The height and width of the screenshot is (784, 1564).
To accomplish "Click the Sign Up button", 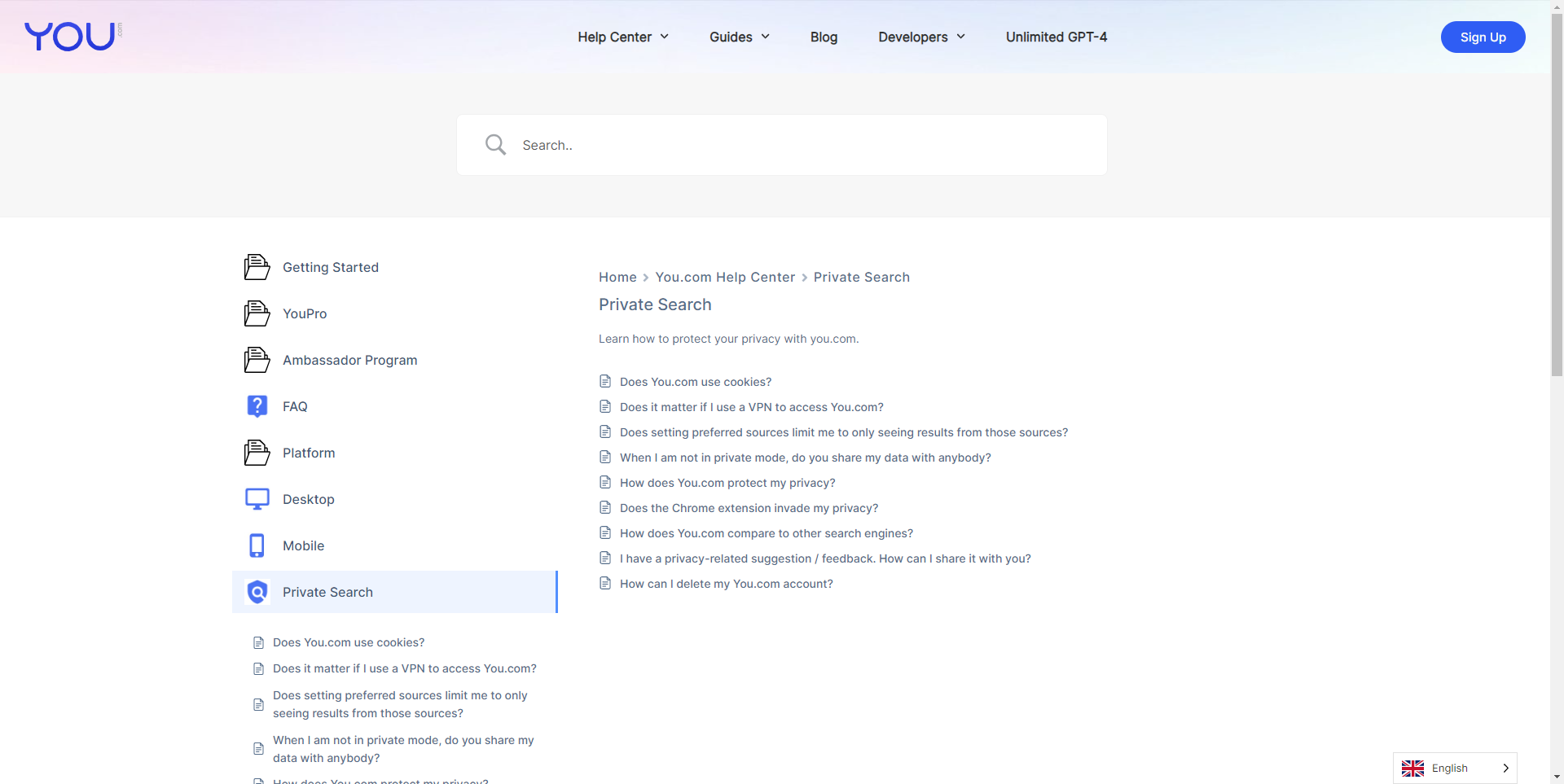I will (x=1483, y=37).
